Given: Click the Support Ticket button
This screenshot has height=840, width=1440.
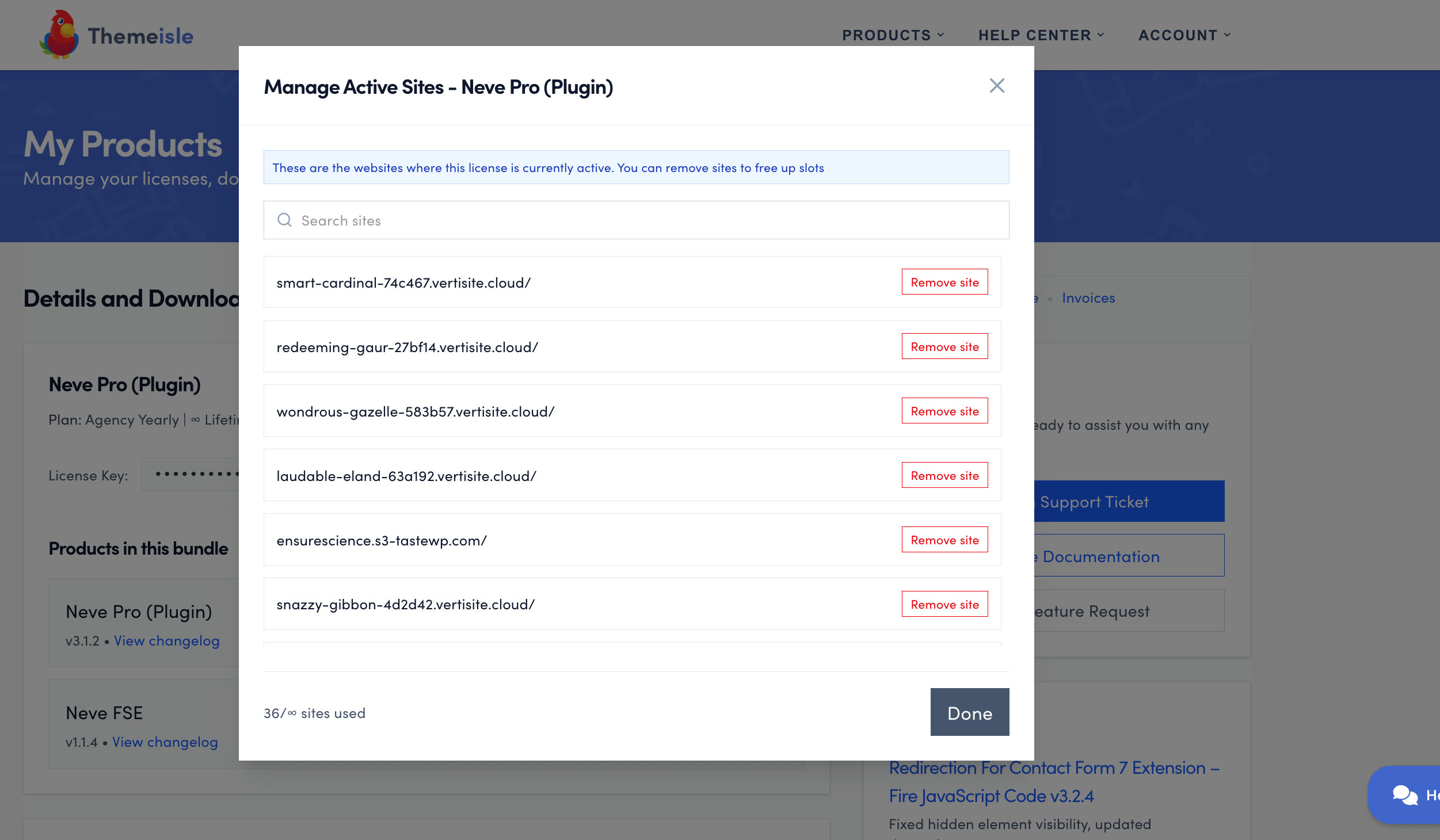Looking at the screenshot, I should click(1128, 502).
